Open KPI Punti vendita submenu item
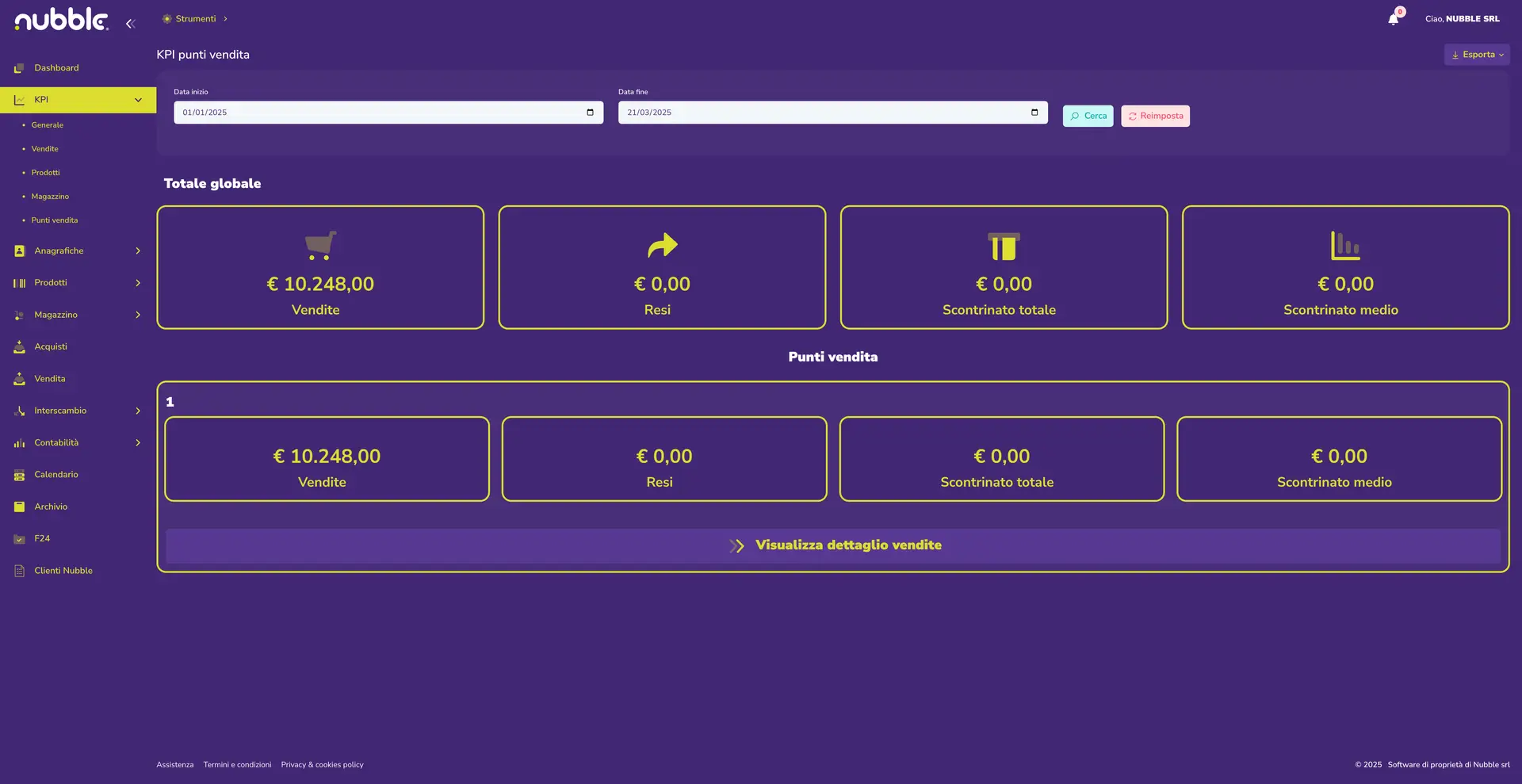The height and width of the screenshot is (784, 1522). [x=55, y=220]
